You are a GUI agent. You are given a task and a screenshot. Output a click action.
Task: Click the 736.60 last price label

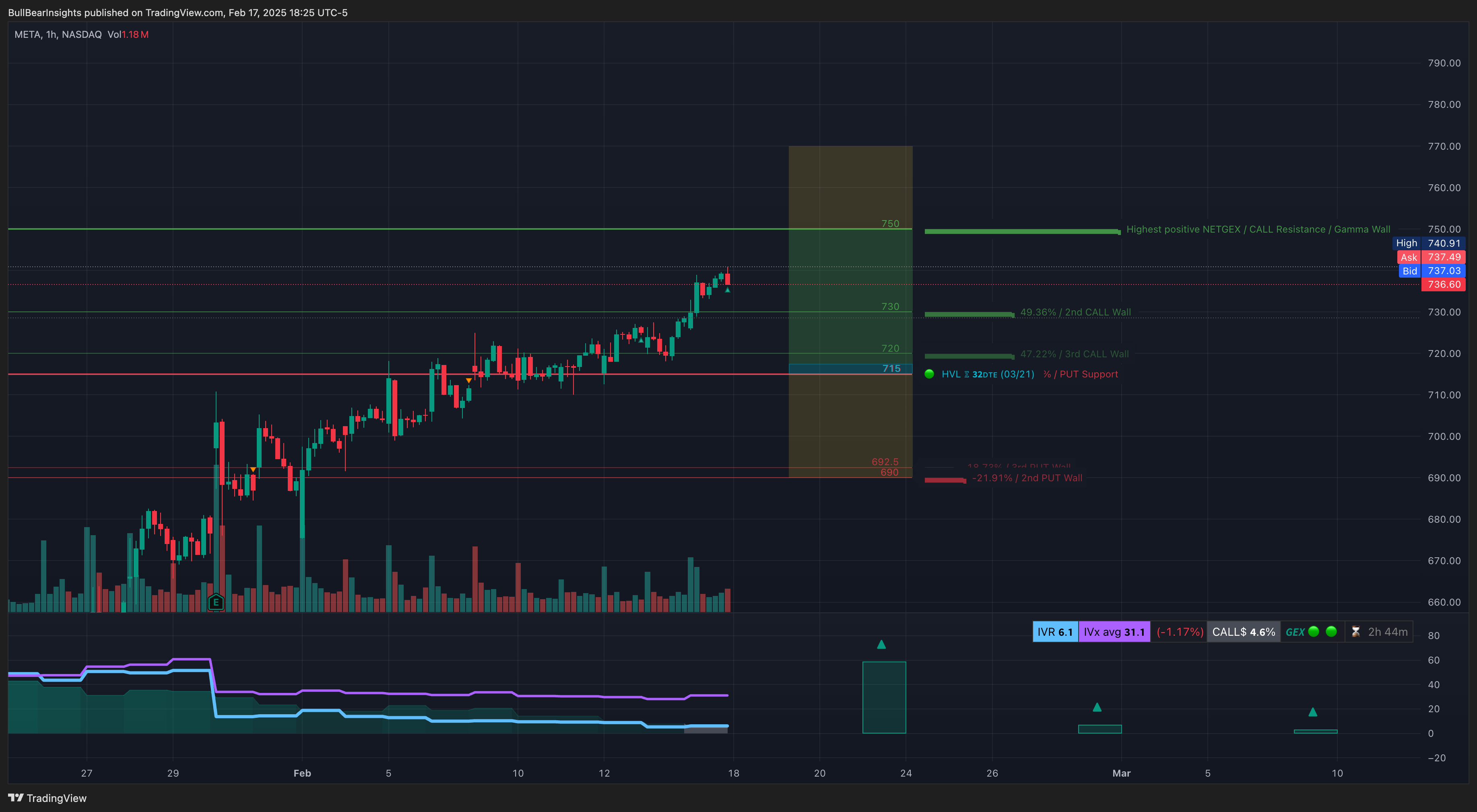(1443, 284)
